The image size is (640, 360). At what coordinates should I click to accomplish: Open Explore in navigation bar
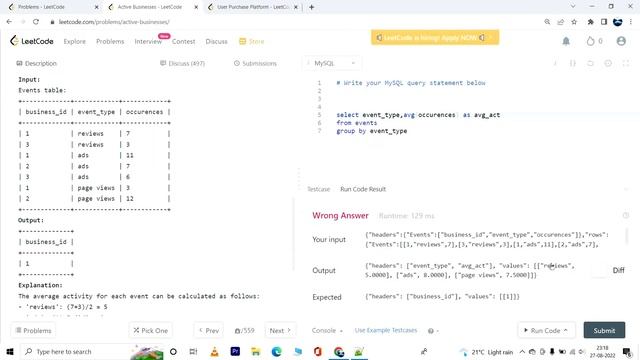(75, 41)
